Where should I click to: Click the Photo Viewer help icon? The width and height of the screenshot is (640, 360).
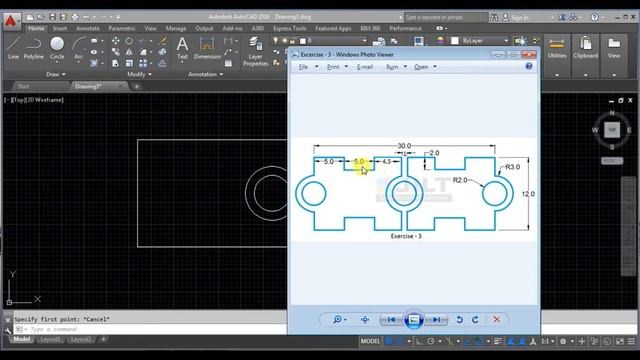[529, 66]
